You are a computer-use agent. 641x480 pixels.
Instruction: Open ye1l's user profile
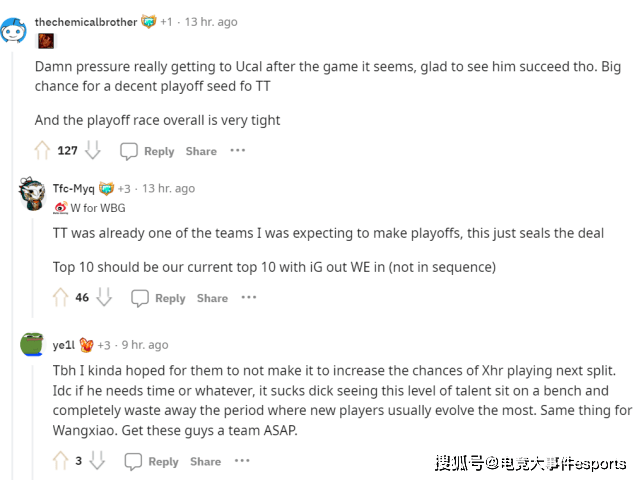[x=63, y=345]
